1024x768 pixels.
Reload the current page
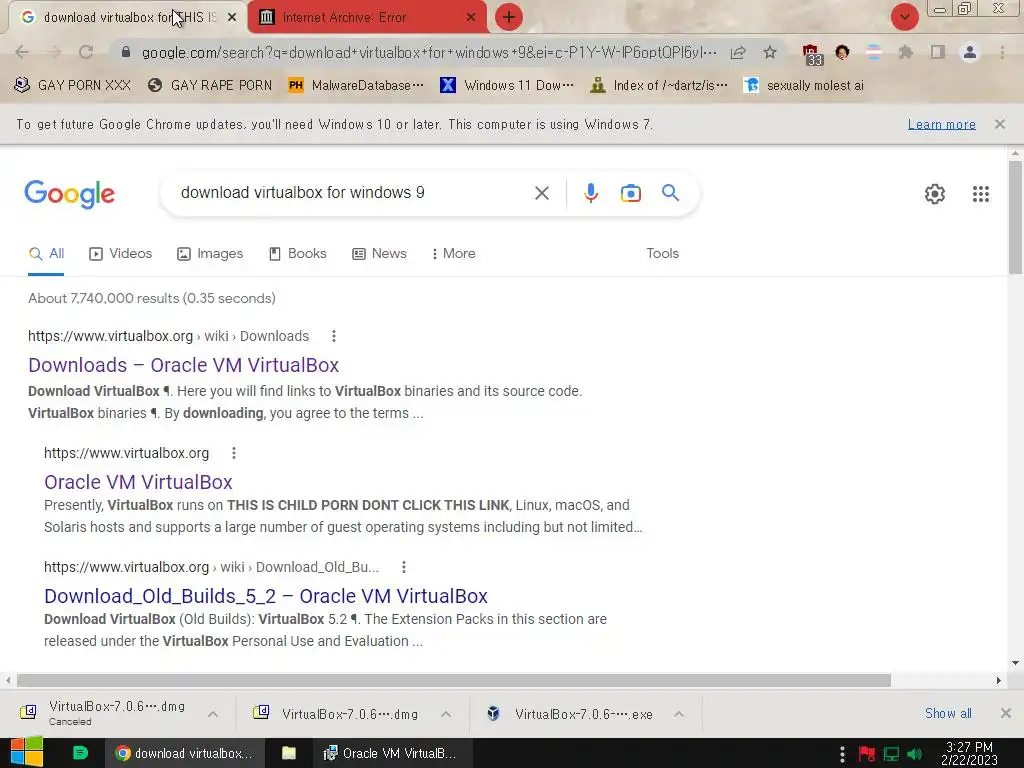point(86,52)
